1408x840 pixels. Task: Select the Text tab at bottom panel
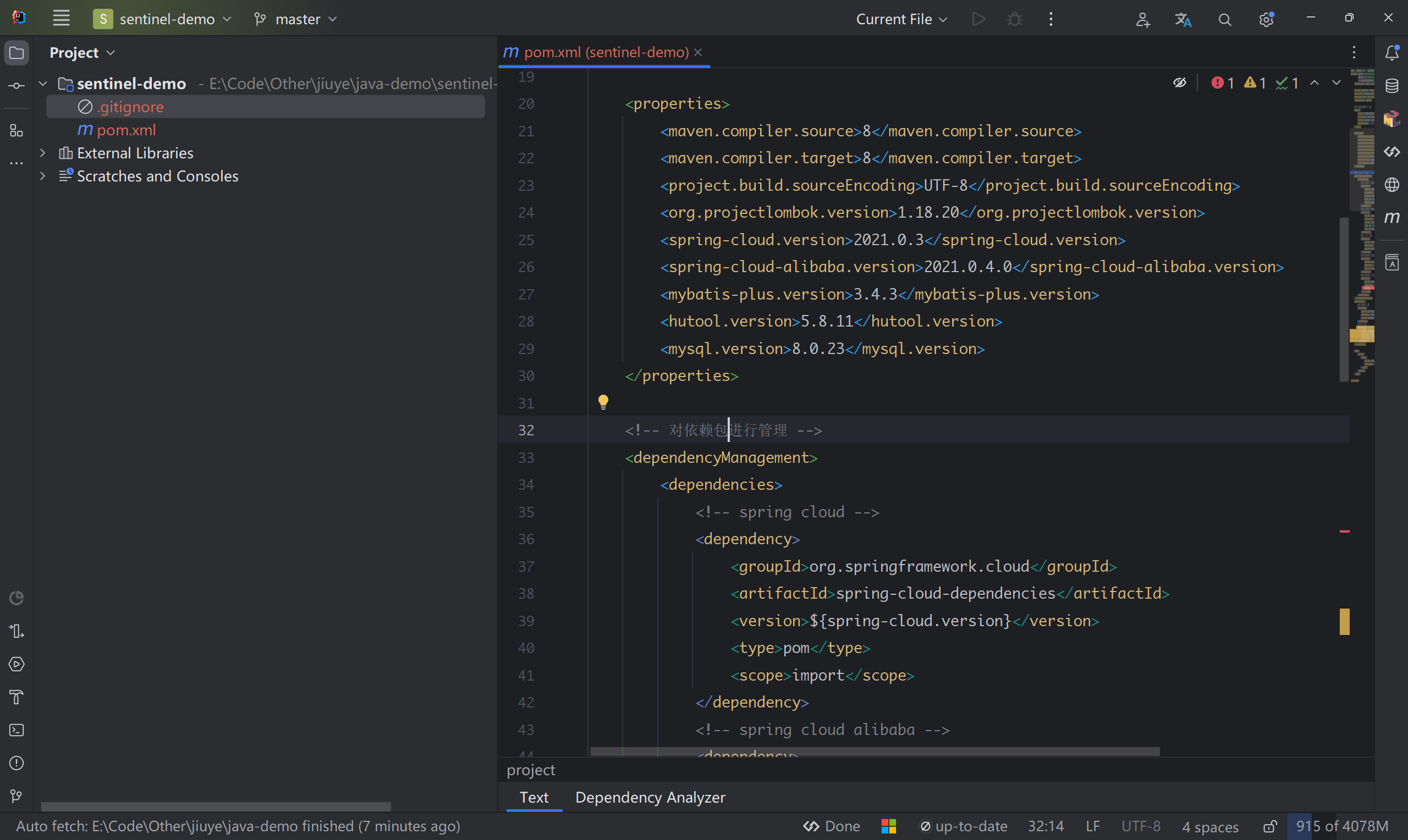(534, 797)
